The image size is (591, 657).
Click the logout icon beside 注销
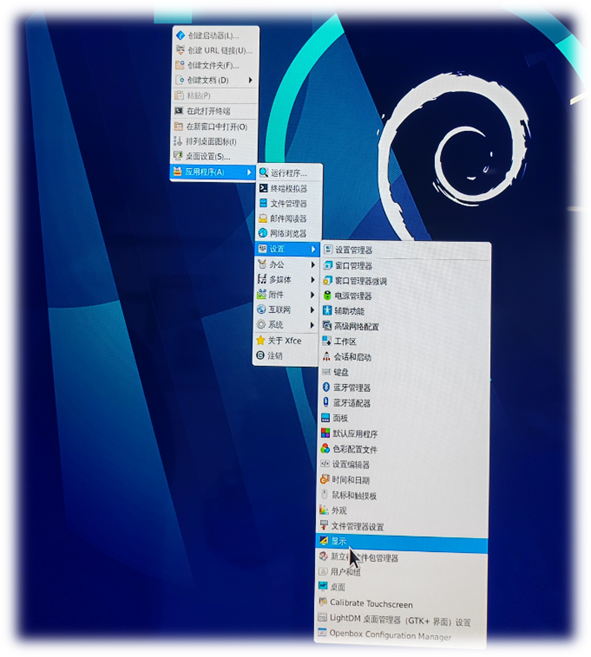[260, 355]
